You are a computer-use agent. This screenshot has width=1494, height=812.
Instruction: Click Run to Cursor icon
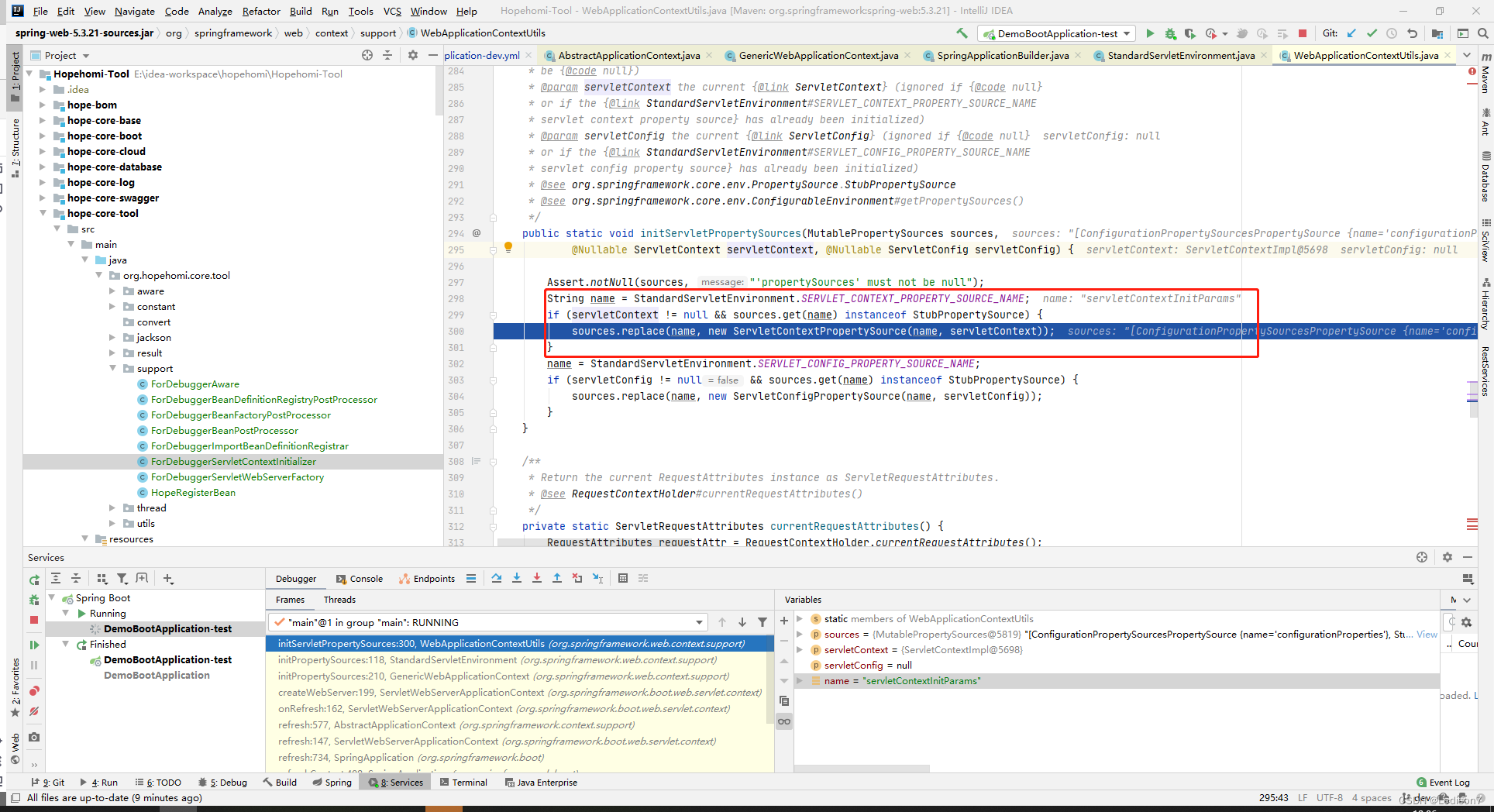[597, 578]
